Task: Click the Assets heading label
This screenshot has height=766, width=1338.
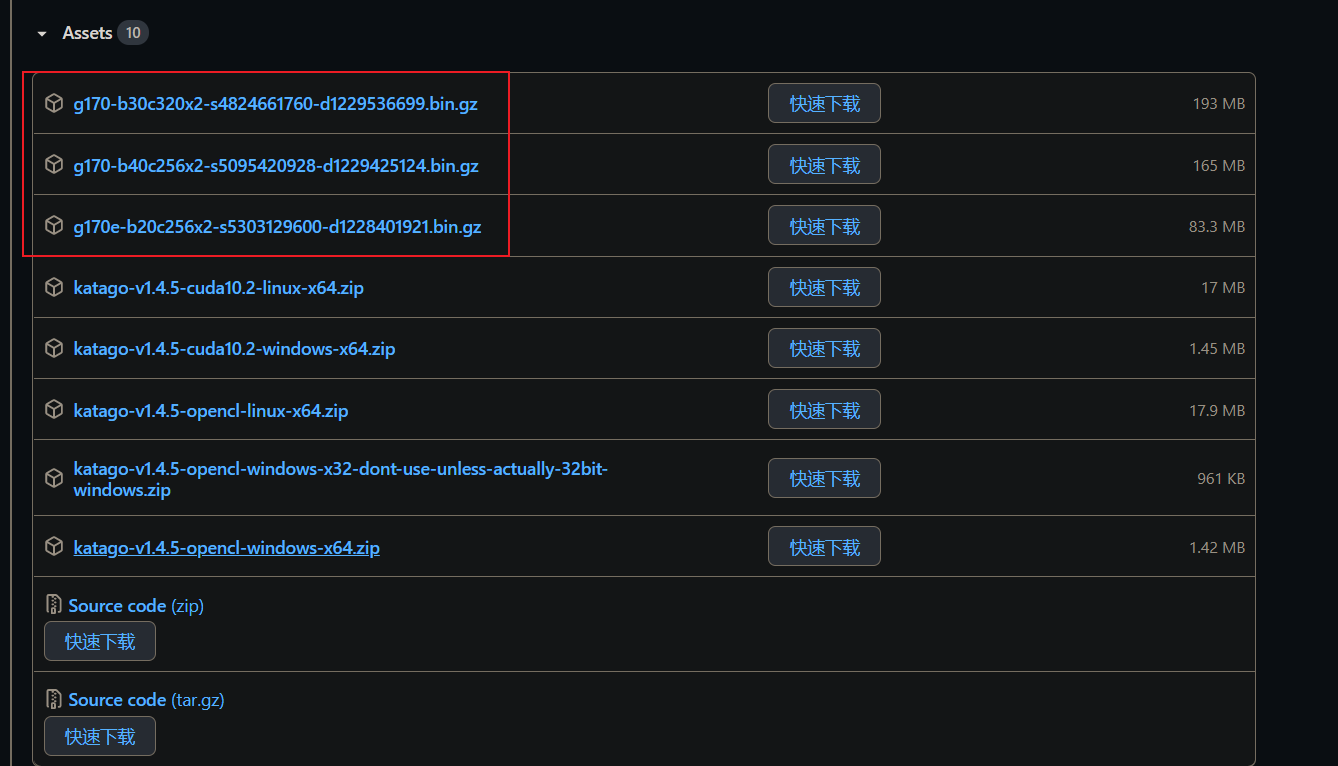Action: coord(87,33)
